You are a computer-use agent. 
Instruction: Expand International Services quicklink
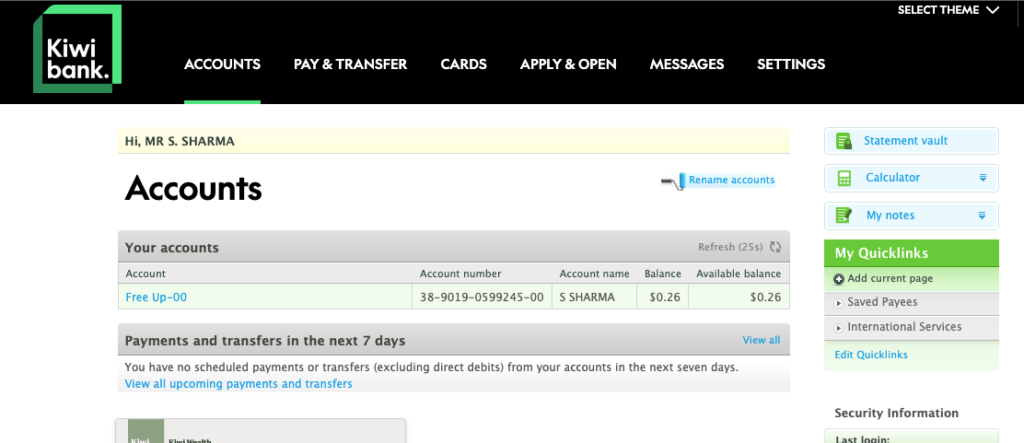coord(903,327)
